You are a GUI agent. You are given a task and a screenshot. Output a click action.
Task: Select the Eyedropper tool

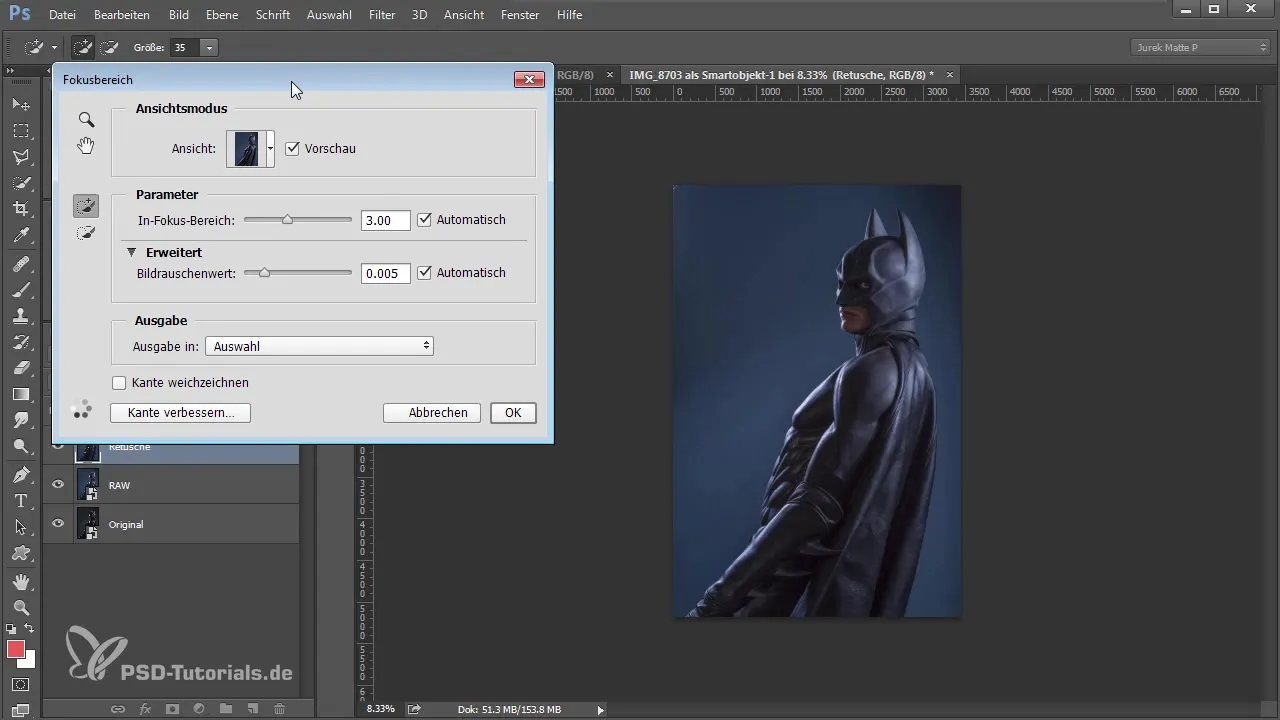20,236
